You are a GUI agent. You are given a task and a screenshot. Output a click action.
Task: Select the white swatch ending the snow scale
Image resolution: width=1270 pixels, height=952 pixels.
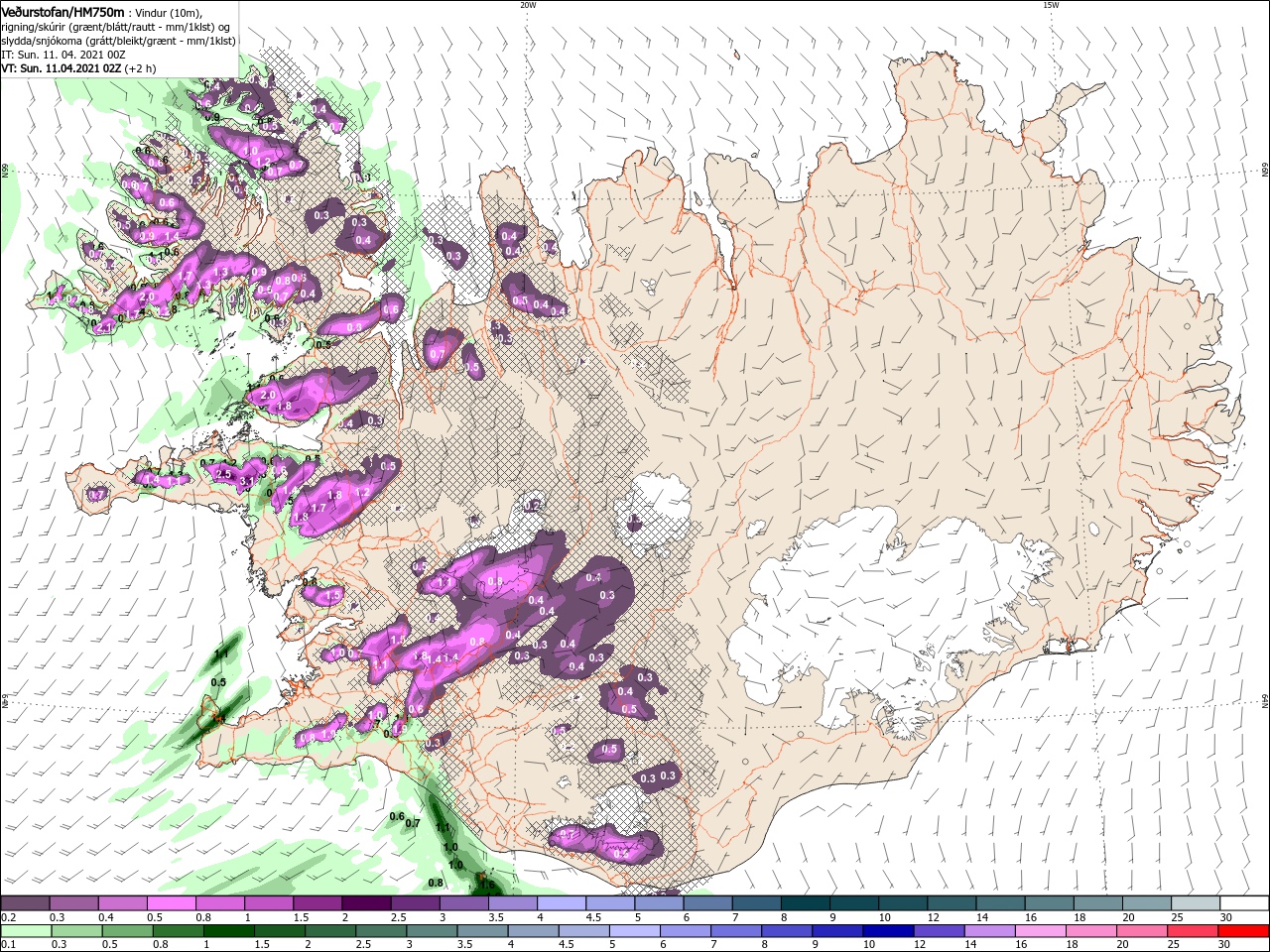tap(1244, 903)
